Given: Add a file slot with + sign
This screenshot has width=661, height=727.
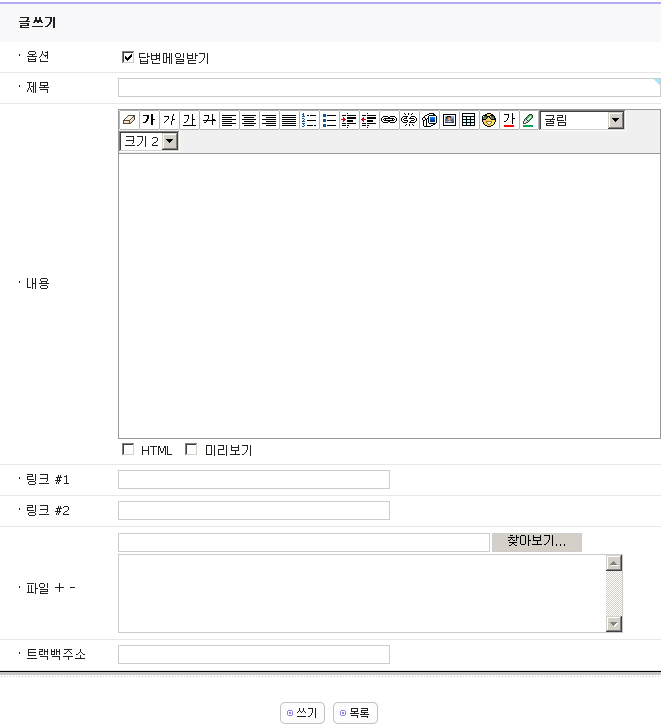Looking at the screenshot, I should tap(59, 588).
